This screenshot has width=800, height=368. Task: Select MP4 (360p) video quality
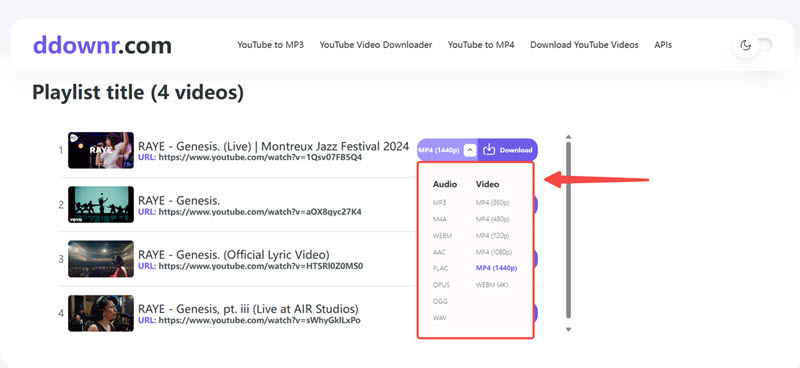tap(492, 203)
